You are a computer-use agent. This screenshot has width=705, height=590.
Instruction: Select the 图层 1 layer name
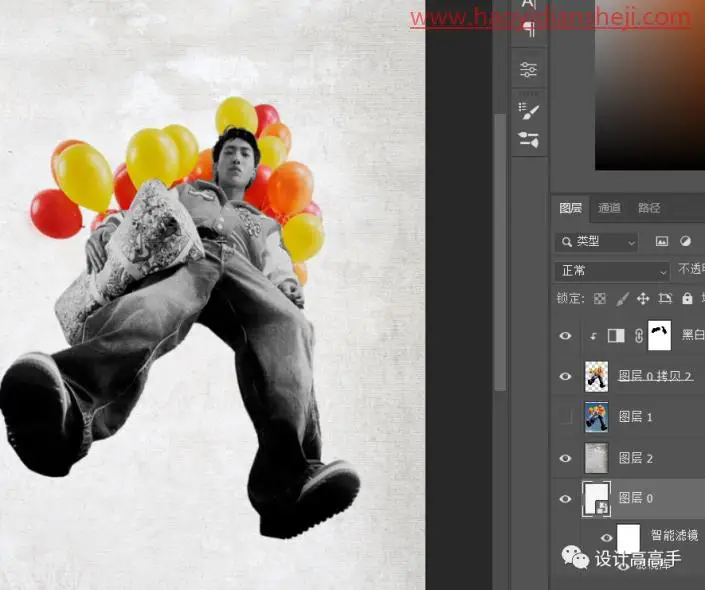(635, 417)
